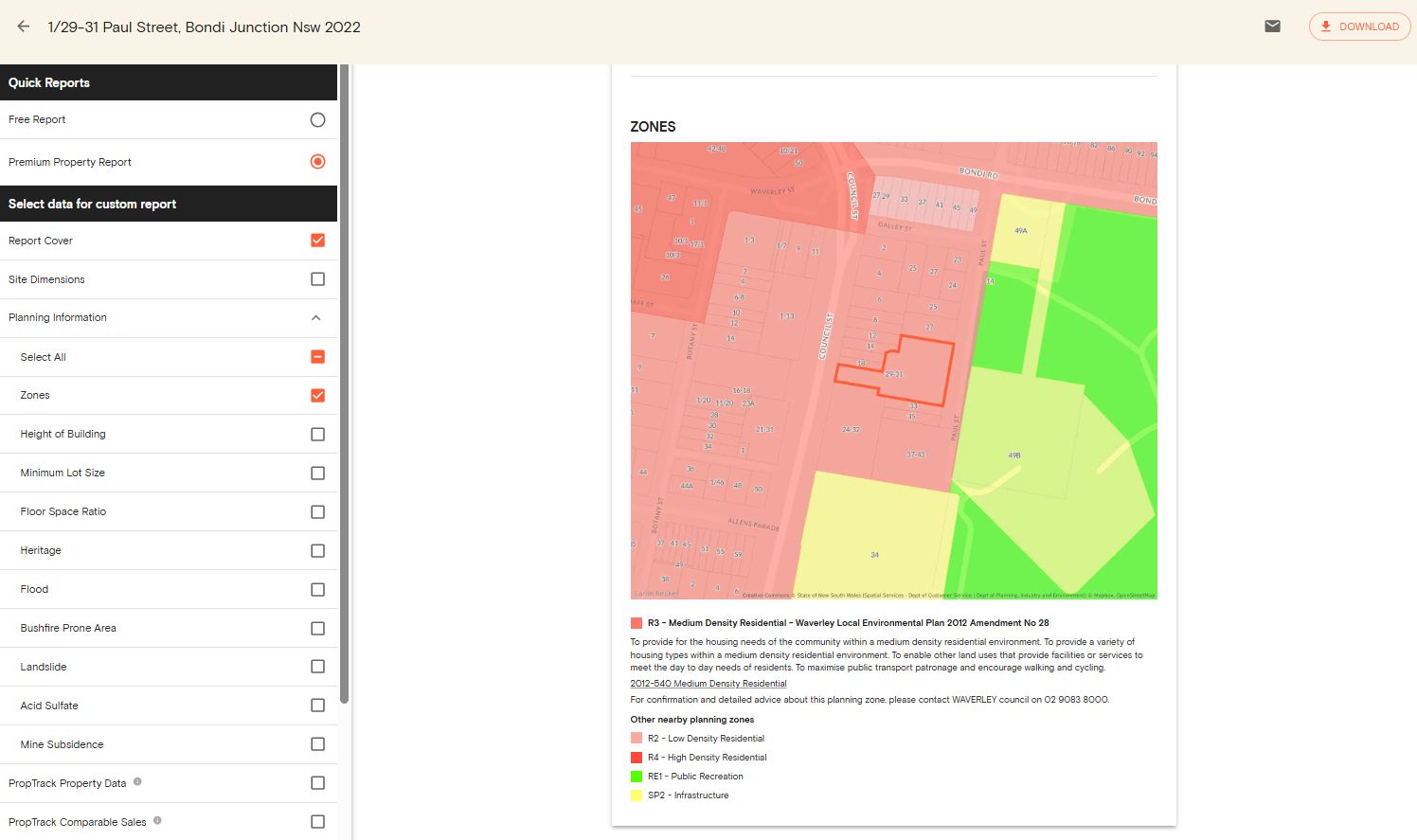
Task: Tick the Heritage checkbox
Action: (x=317, y=551)
